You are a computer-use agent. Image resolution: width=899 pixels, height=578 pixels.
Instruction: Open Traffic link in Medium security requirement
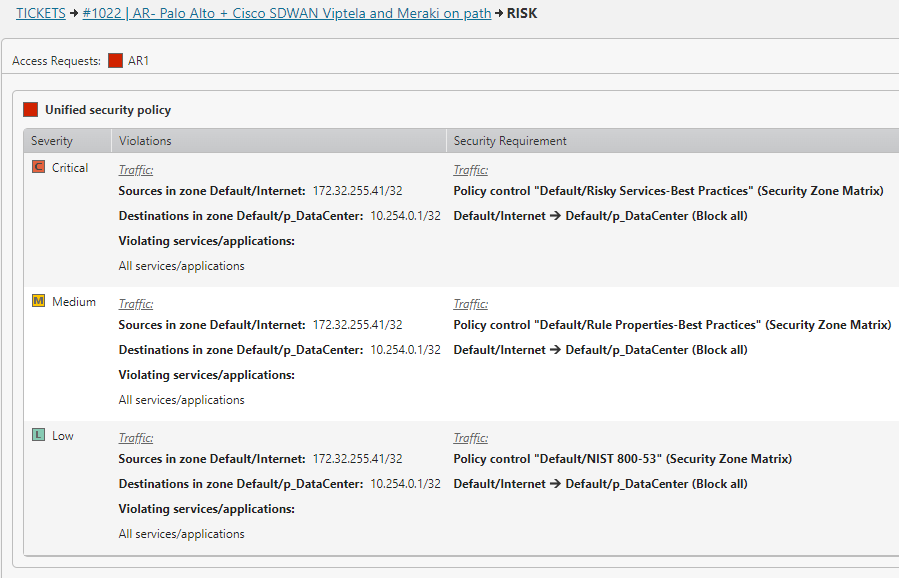click(x=470, y=304)
